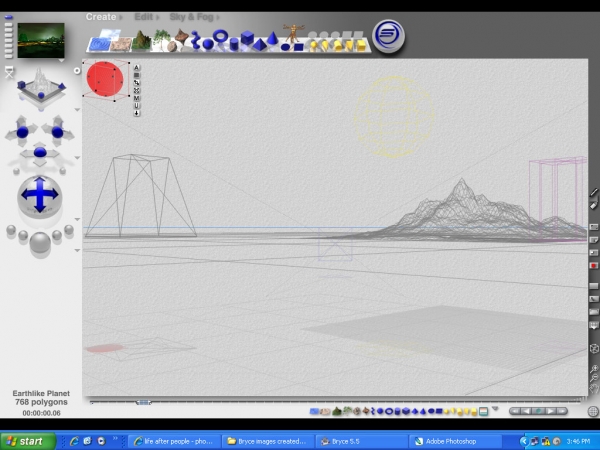The width and height of the screenshot is (600, 450).
Task: Create a water plane from the palette
Action: (99, 44)
